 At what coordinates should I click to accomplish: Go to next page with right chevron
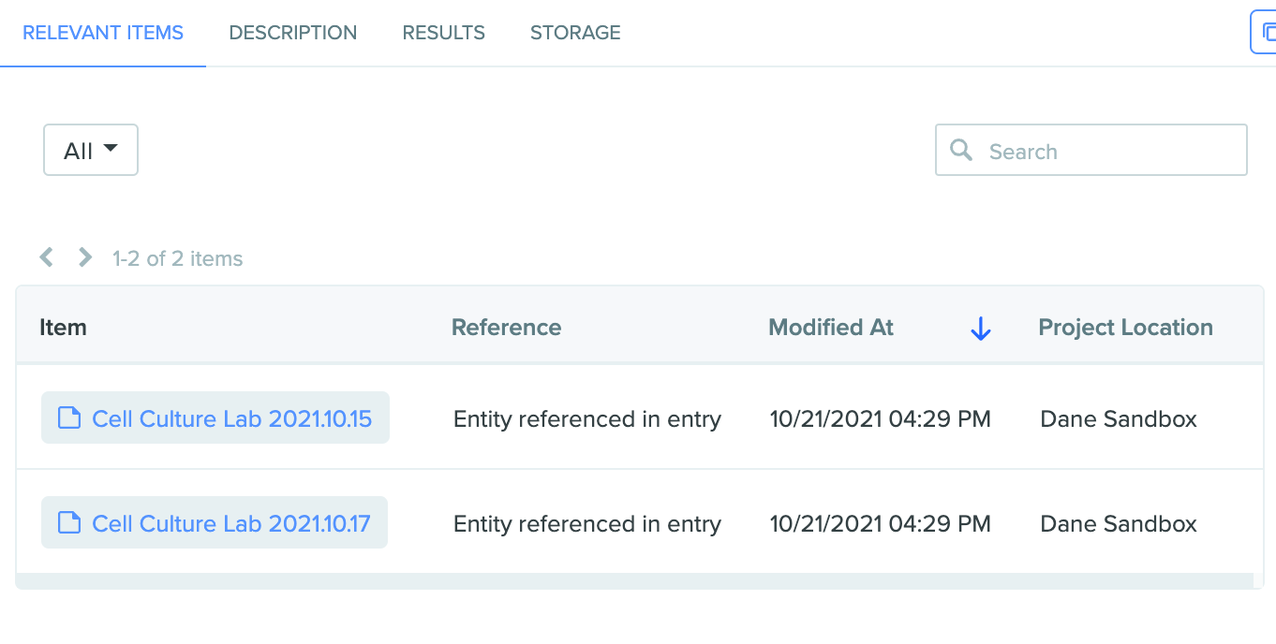pyautogui.click(x=86, y=258)
